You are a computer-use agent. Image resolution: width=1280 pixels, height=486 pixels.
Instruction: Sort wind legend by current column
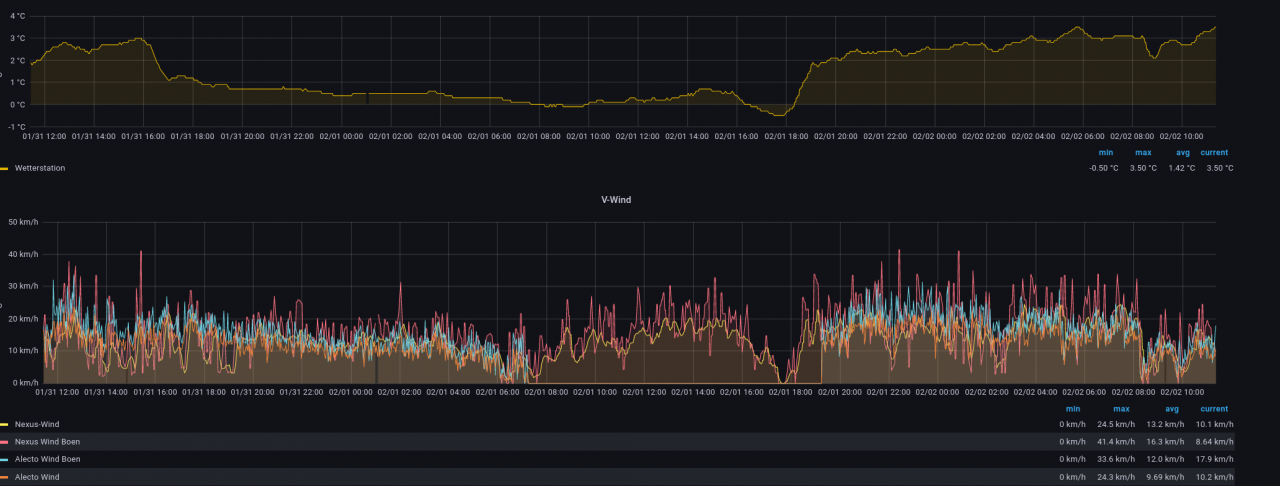tap(1214, 408)
